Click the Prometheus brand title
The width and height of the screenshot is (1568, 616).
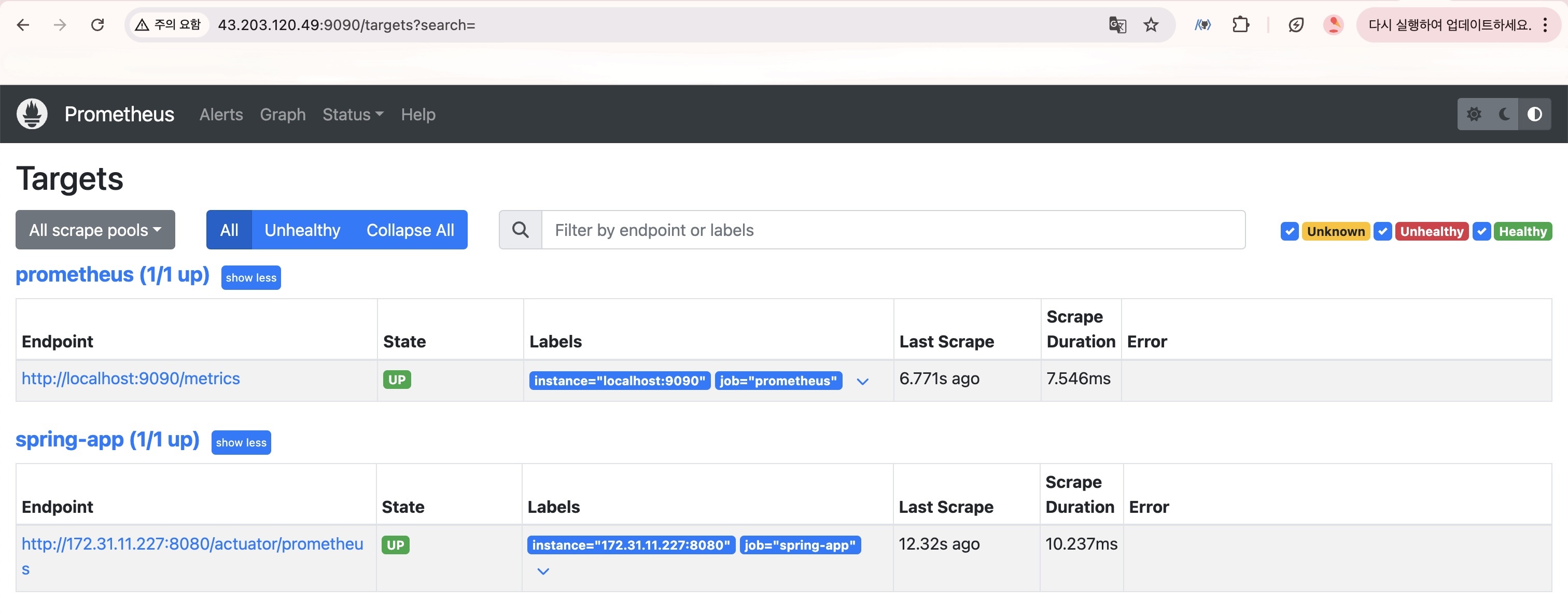pos(119,114)
